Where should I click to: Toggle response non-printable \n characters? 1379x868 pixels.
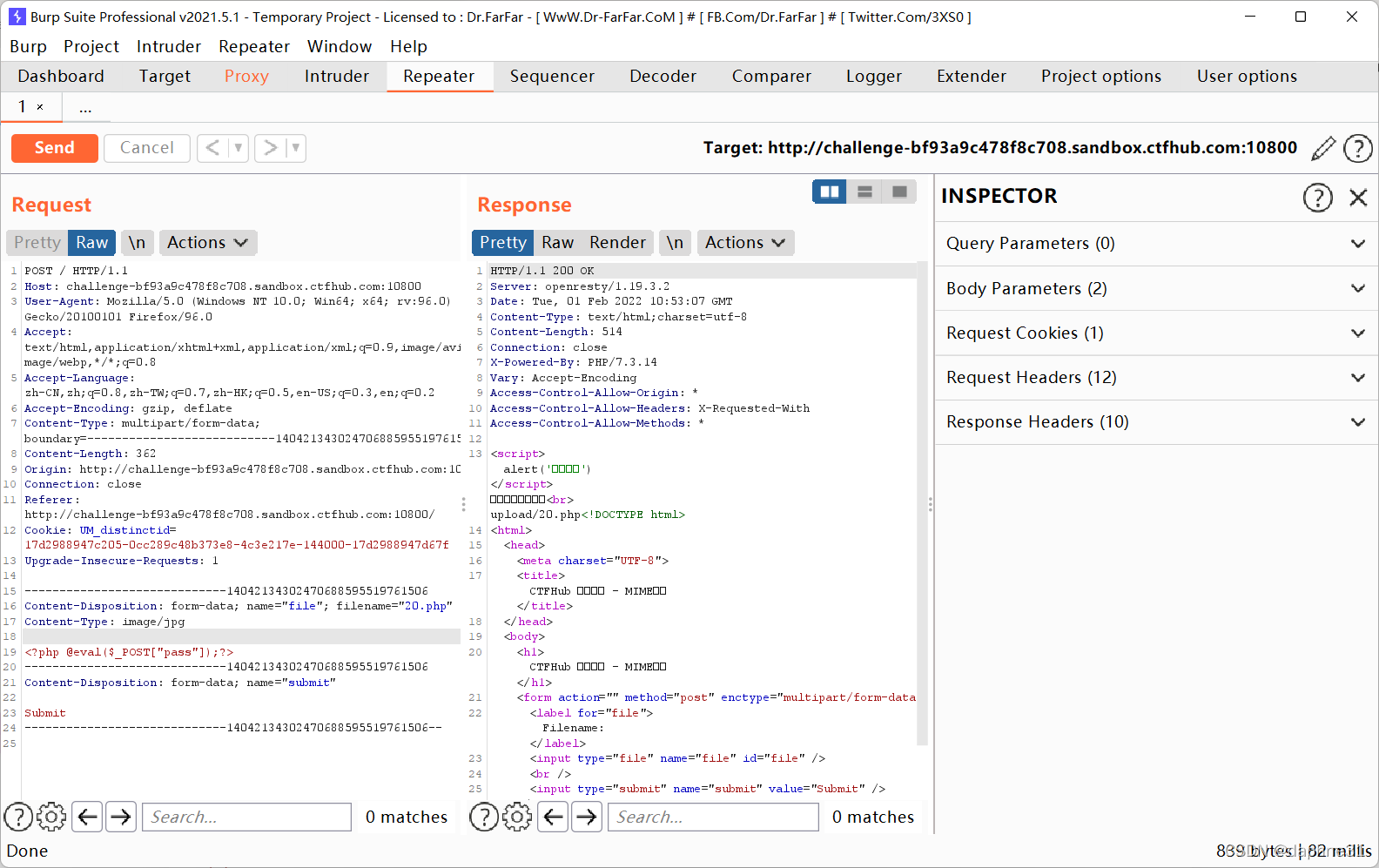pyautogui.click(x=675, y=243)
